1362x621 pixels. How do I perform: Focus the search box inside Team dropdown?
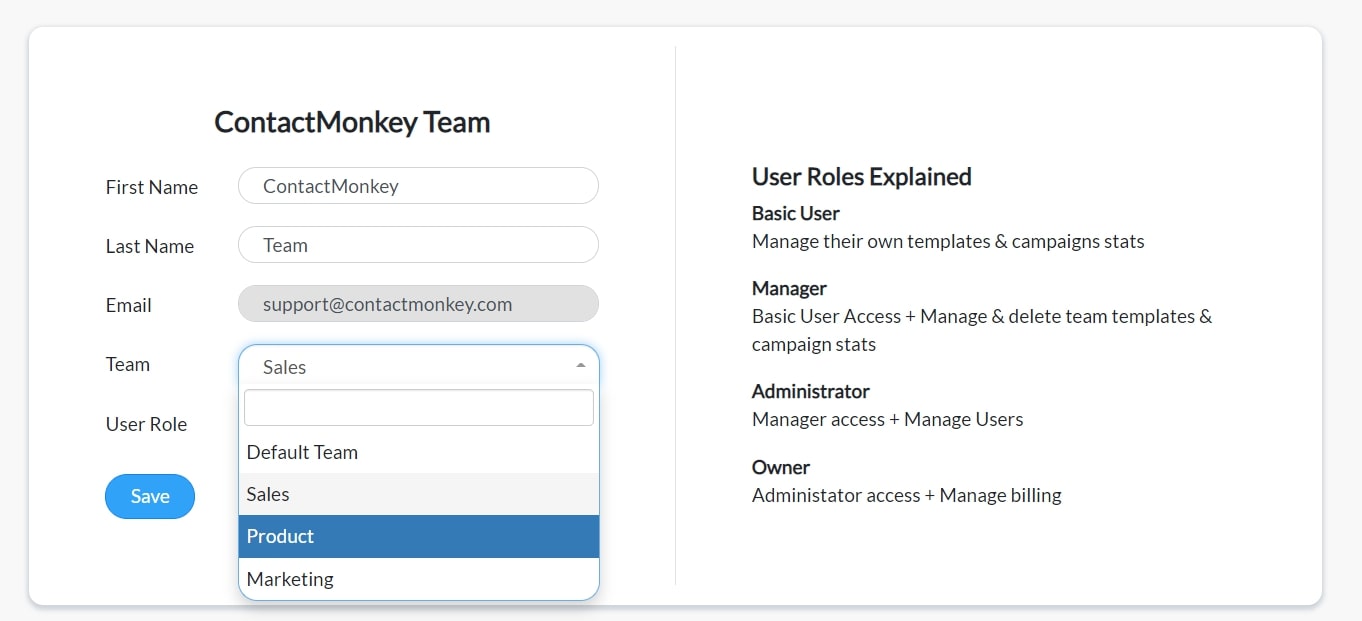[418, 408]
